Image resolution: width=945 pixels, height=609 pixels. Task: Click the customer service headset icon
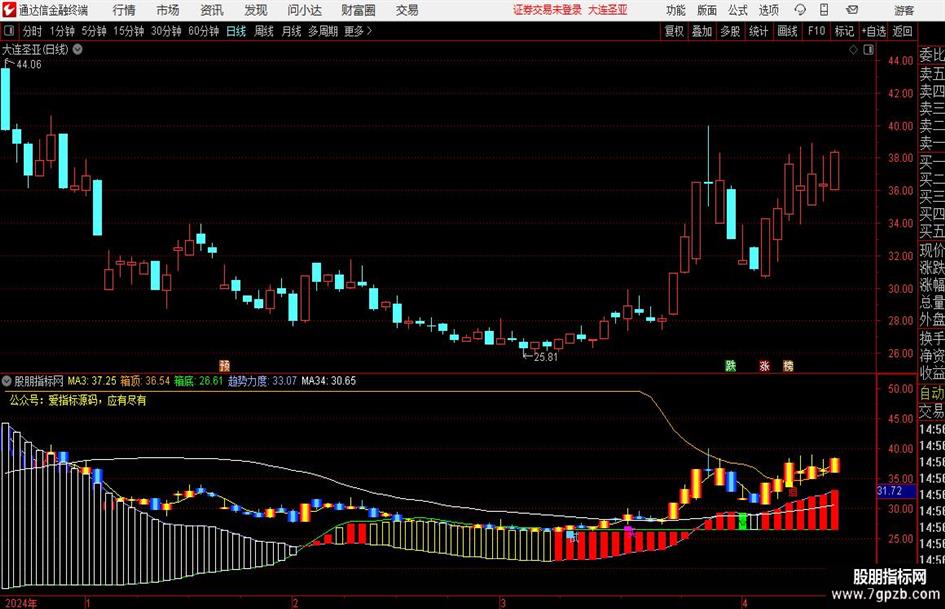[800, 10]
